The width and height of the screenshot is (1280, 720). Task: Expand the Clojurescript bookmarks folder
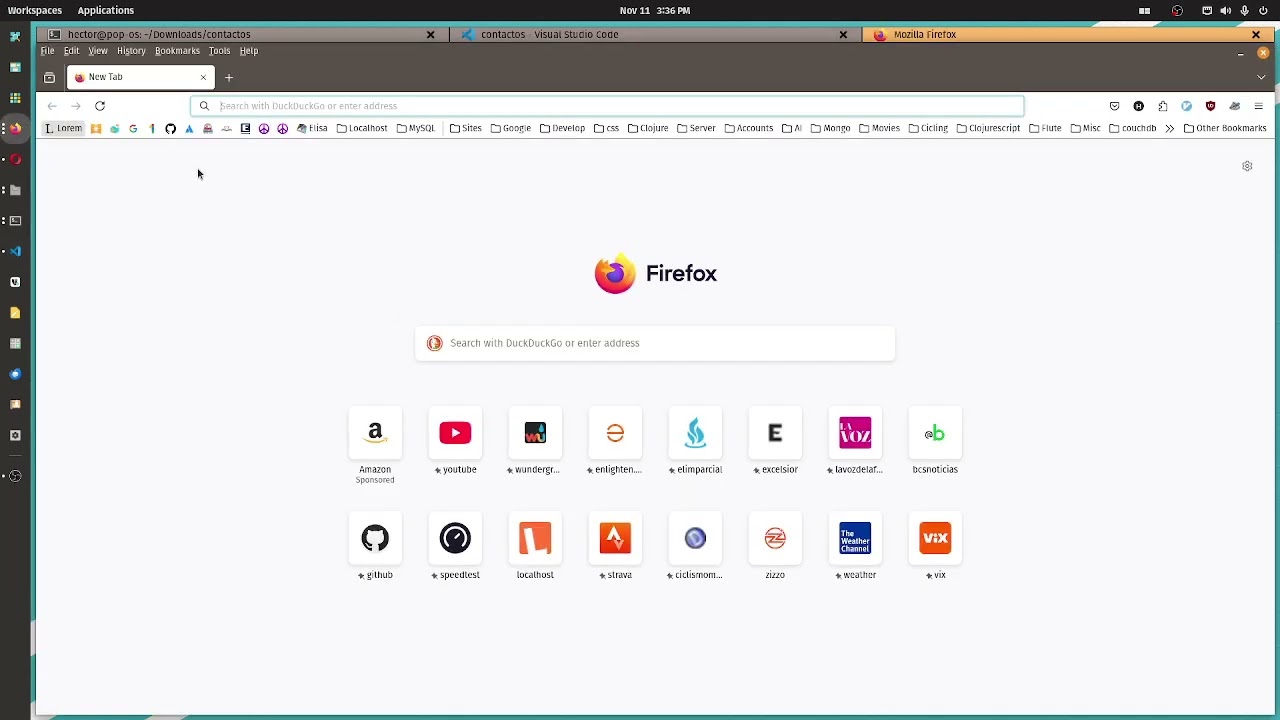(988, 128)
